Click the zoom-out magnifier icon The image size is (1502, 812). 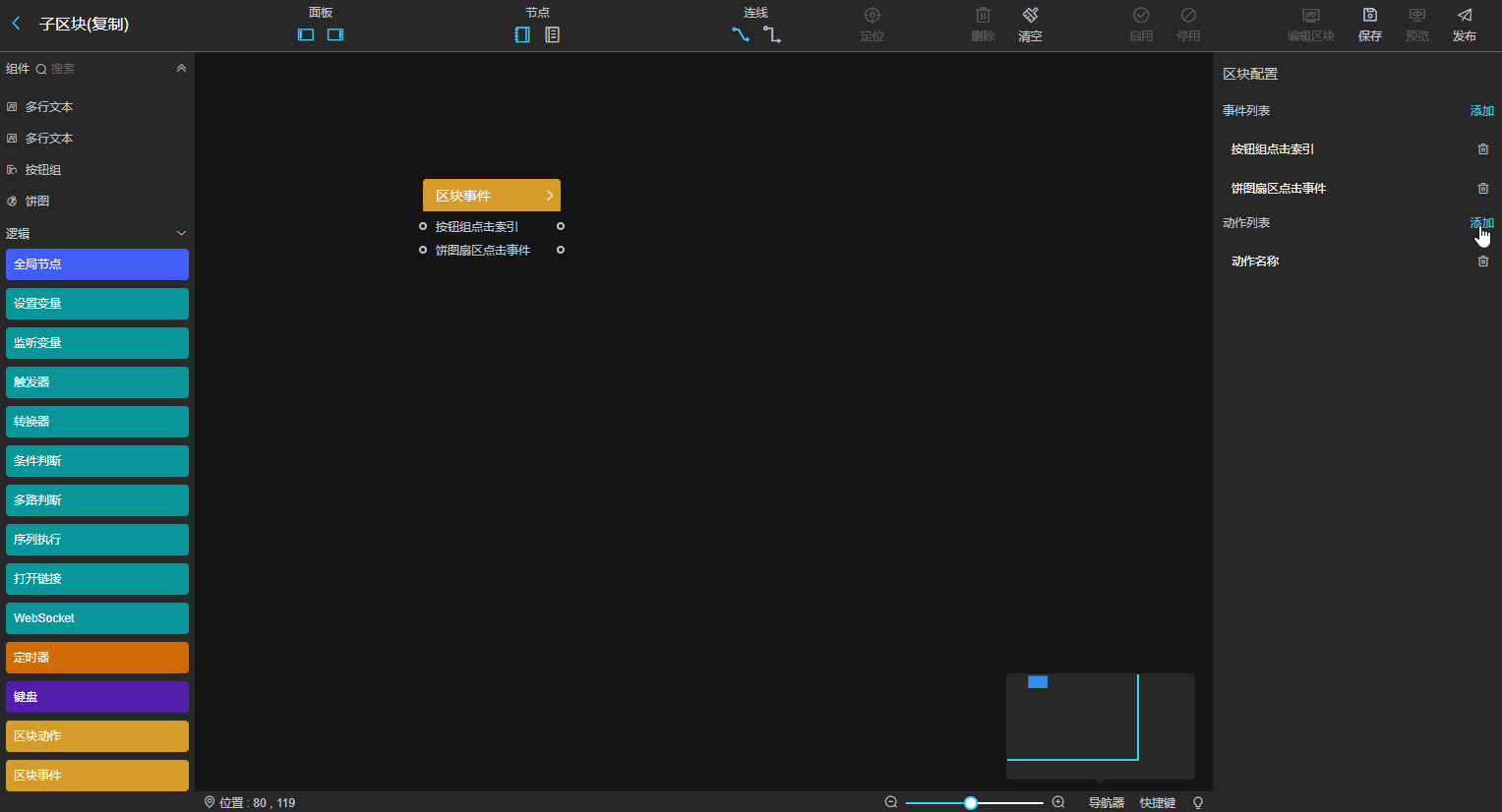coord(891,802)
